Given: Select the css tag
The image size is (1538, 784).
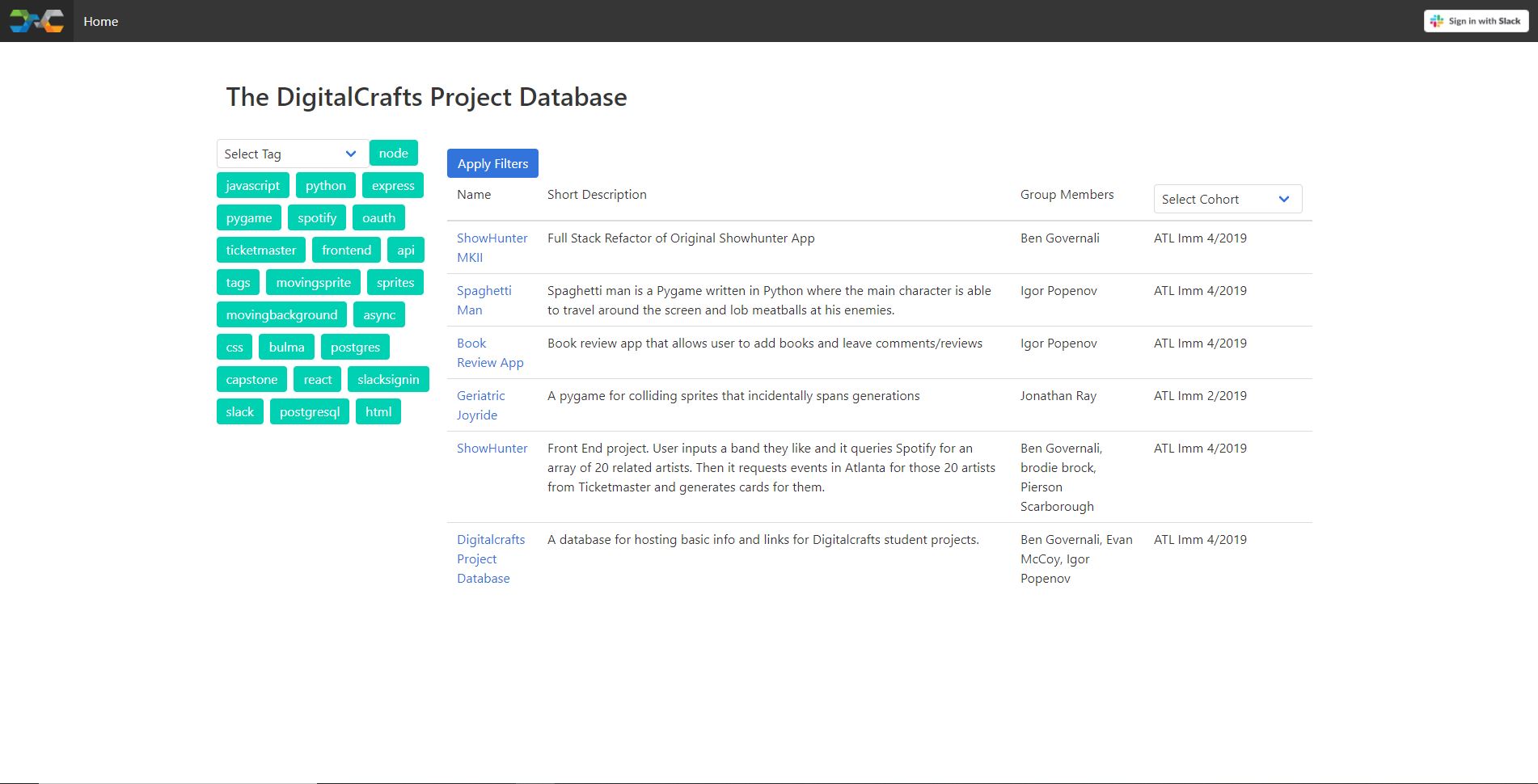Looking at the screenshot, I should click(235, 347).
